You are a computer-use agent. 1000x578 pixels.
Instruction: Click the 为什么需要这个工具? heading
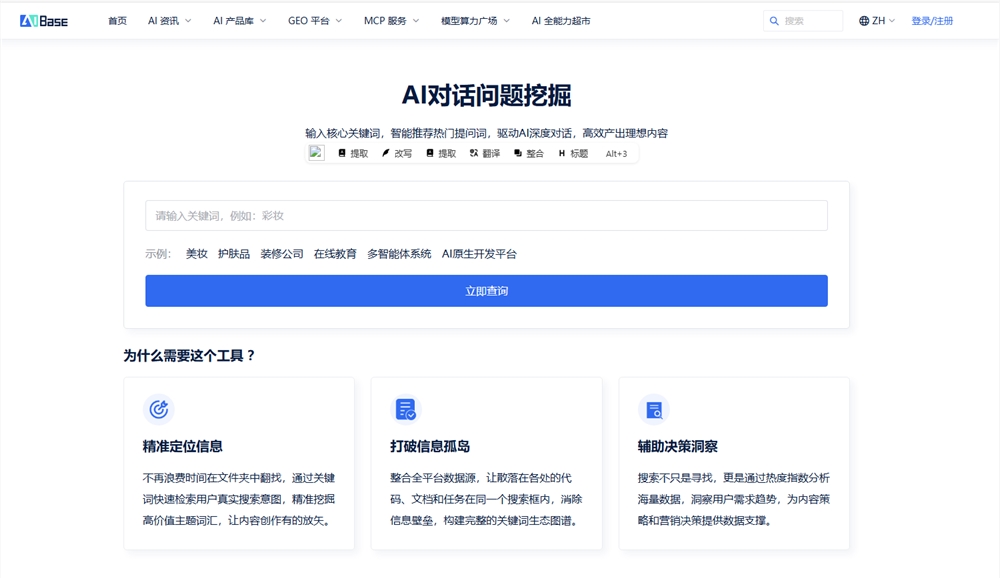[189, 356]
